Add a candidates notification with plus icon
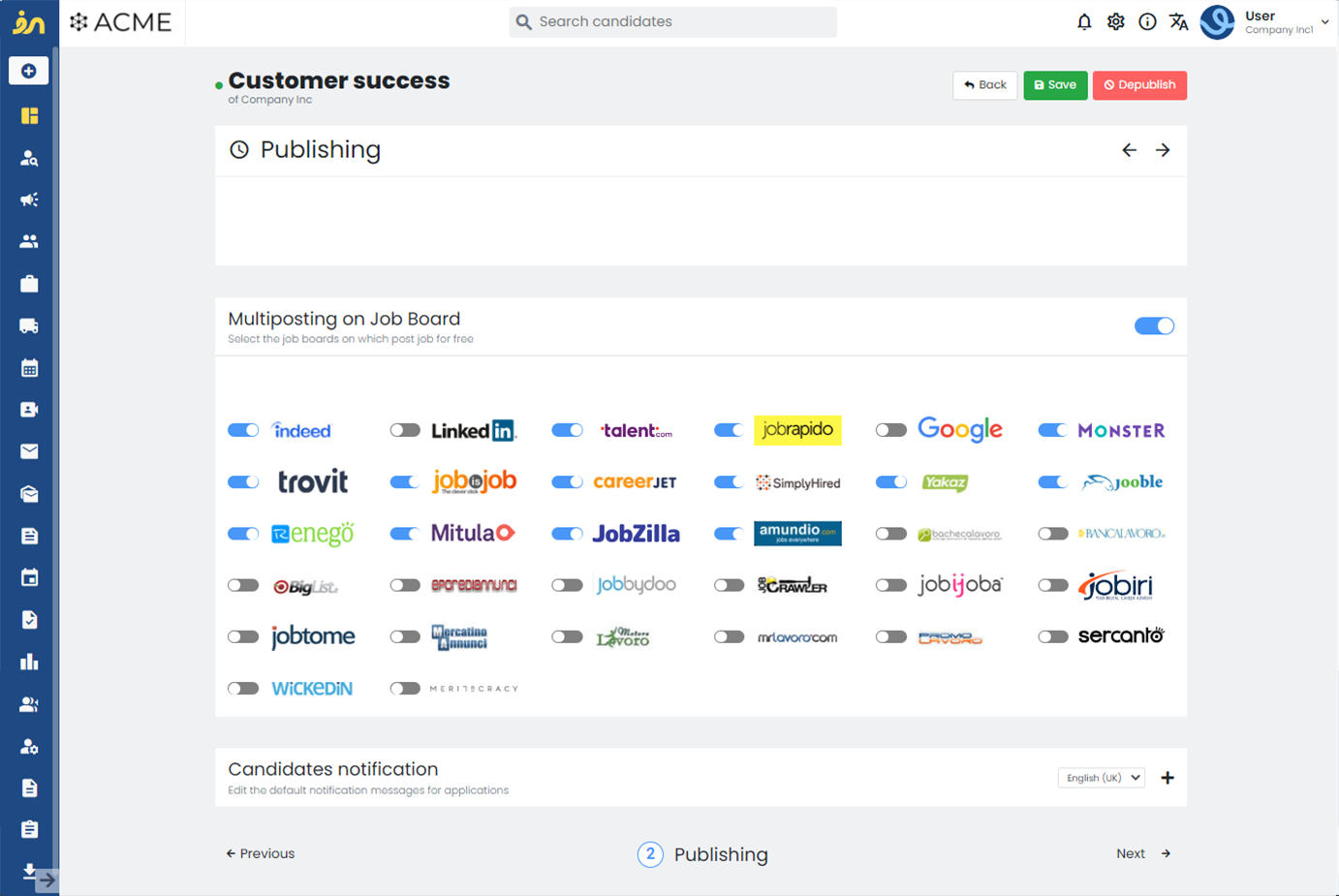 (x=1168, y=778)
